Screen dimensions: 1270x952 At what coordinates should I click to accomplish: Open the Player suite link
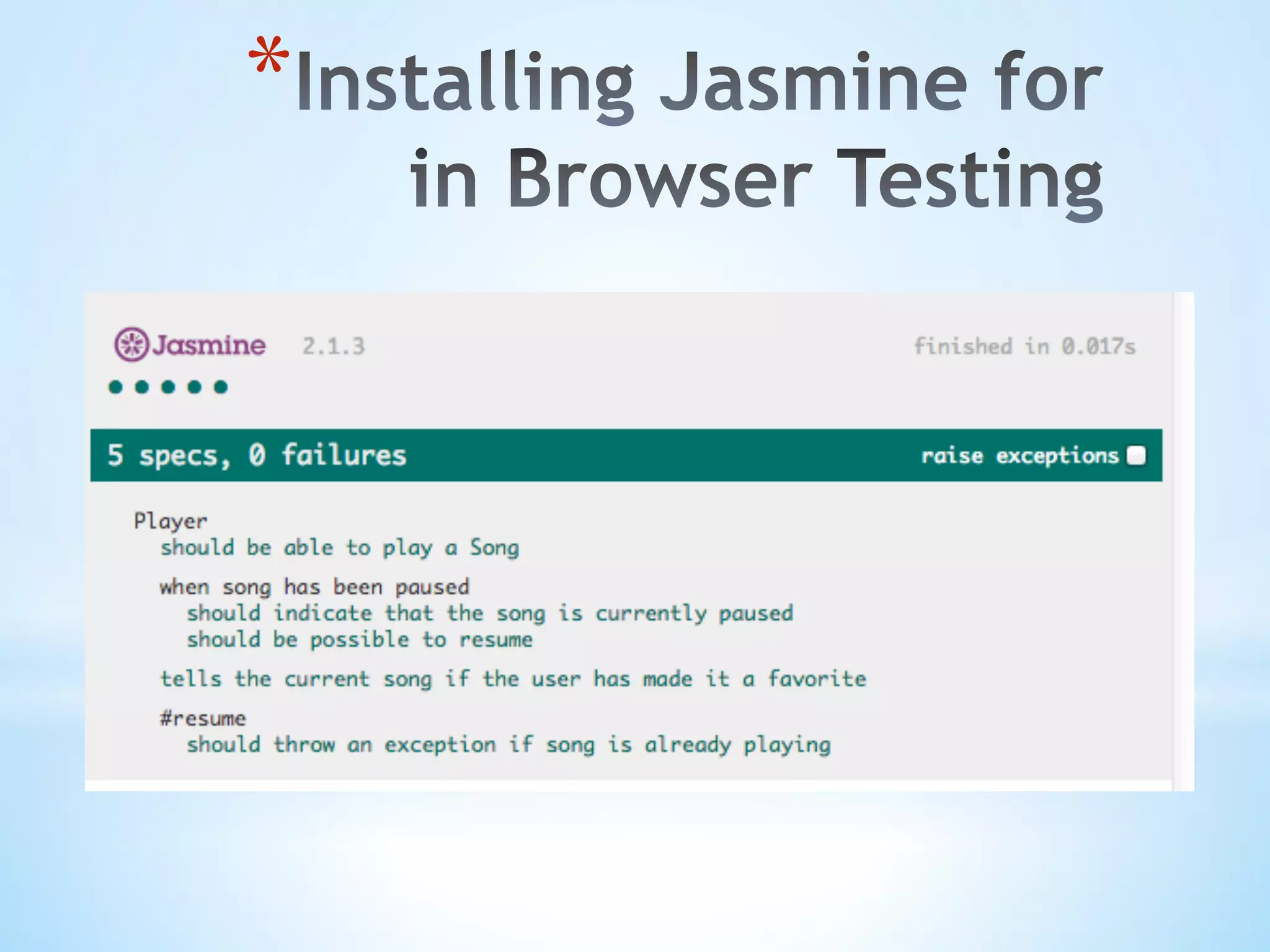click(171, 521)
